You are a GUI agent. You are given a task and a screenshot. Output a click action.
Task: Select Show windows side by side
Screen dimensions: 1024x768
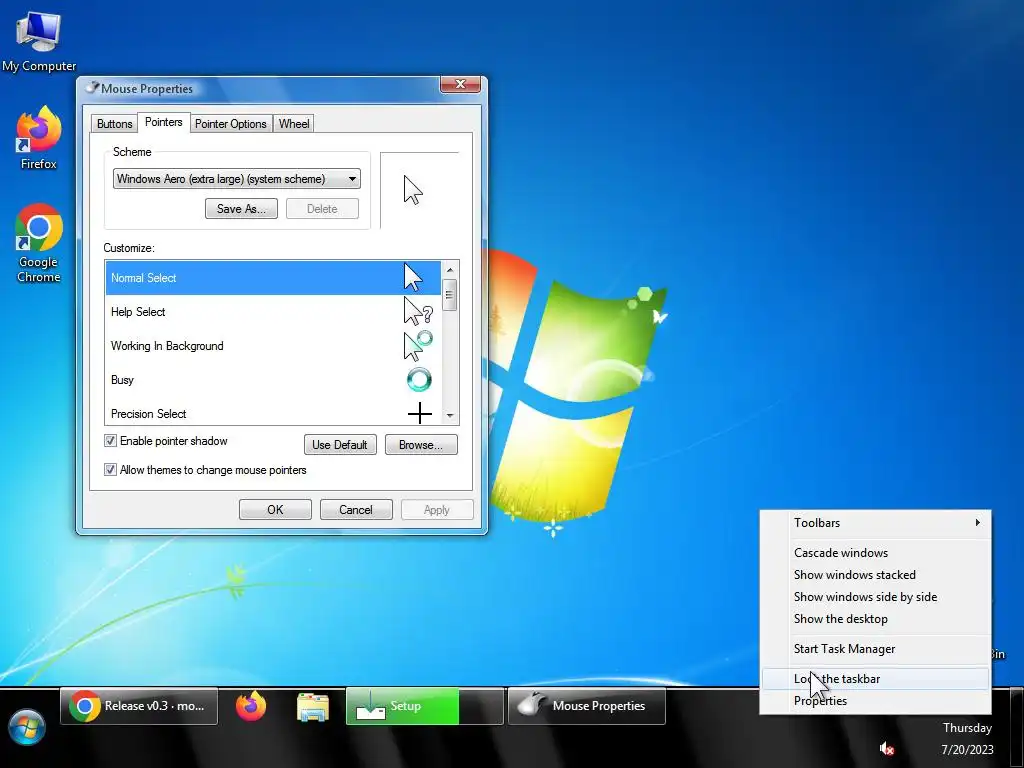(x=875, y=597)
